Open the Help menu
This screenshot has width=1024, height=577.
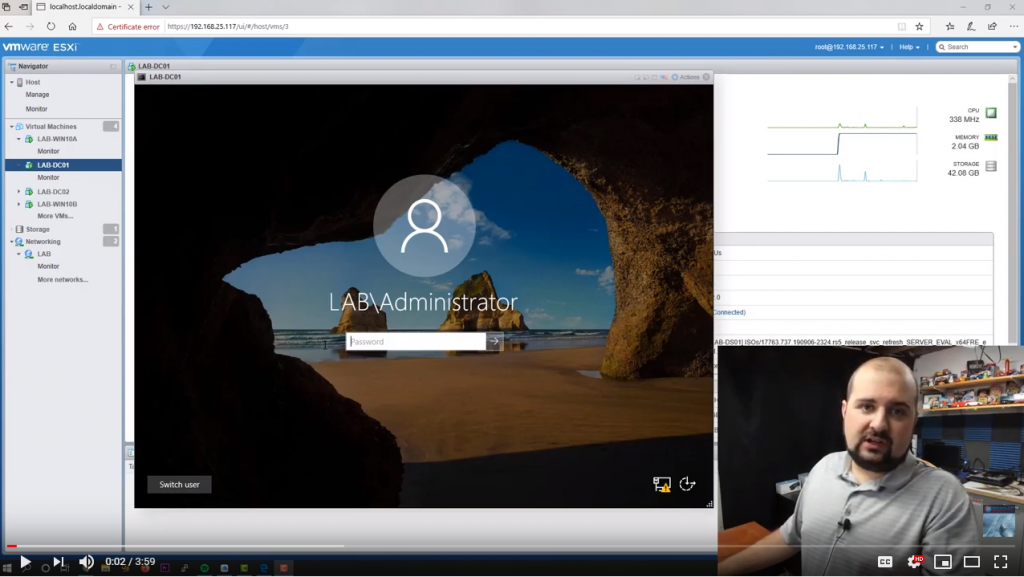909,47
